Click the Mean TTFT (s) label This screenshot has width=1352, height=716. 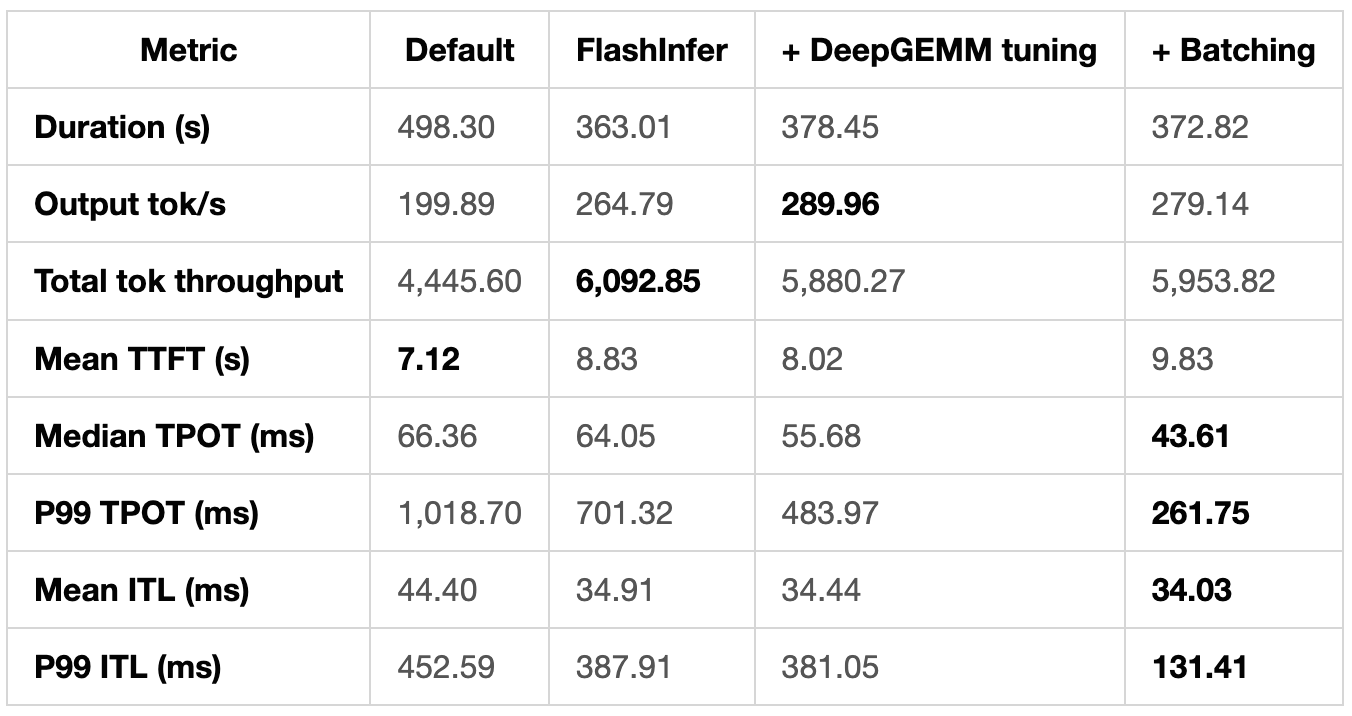tap(140, 358)
